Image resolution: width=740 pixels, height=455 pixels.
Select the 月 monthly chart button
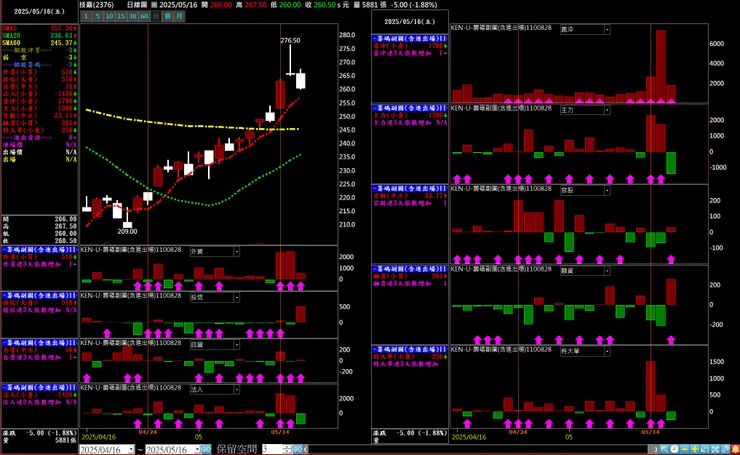click(x=179, y=16)
